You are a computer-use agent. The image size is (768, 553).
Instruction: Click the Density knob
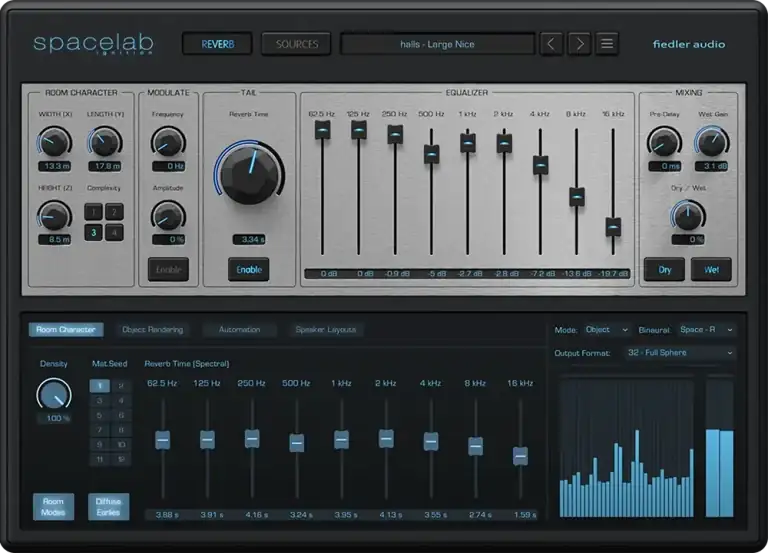tap(54, 394)
